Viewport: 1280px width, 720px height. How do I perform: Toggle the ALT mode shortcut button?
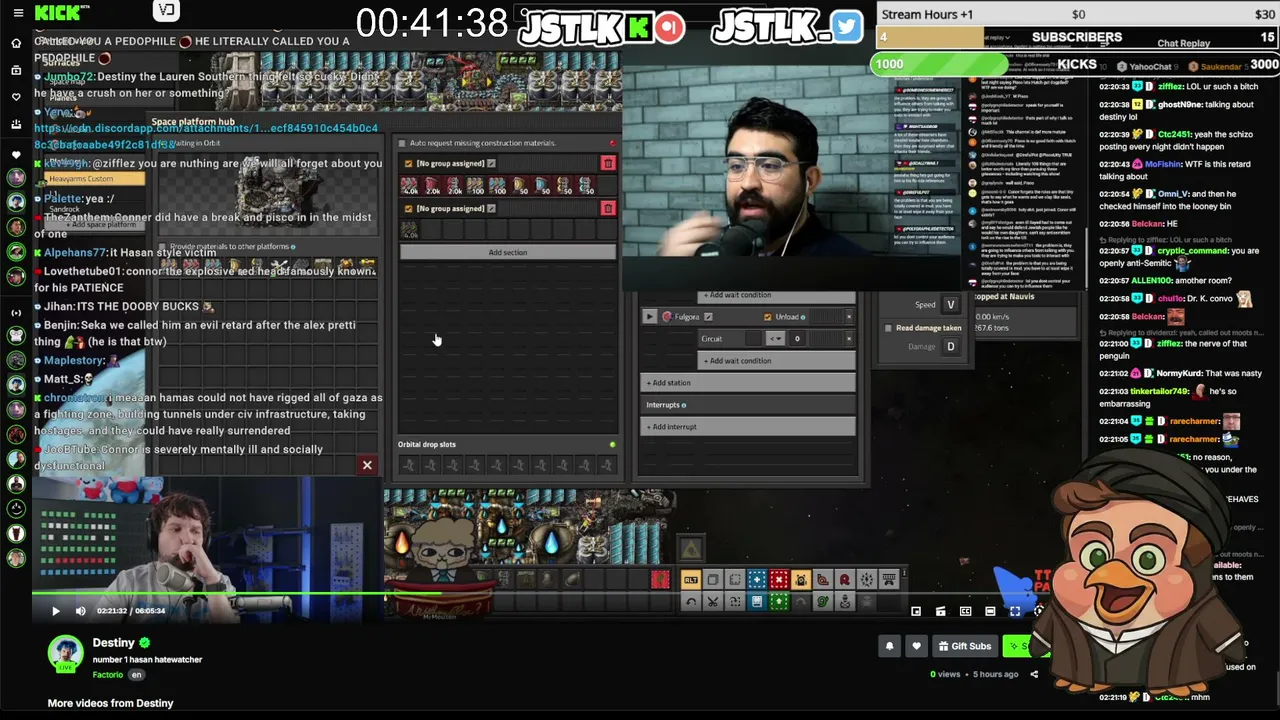click(x=691, y=580)
